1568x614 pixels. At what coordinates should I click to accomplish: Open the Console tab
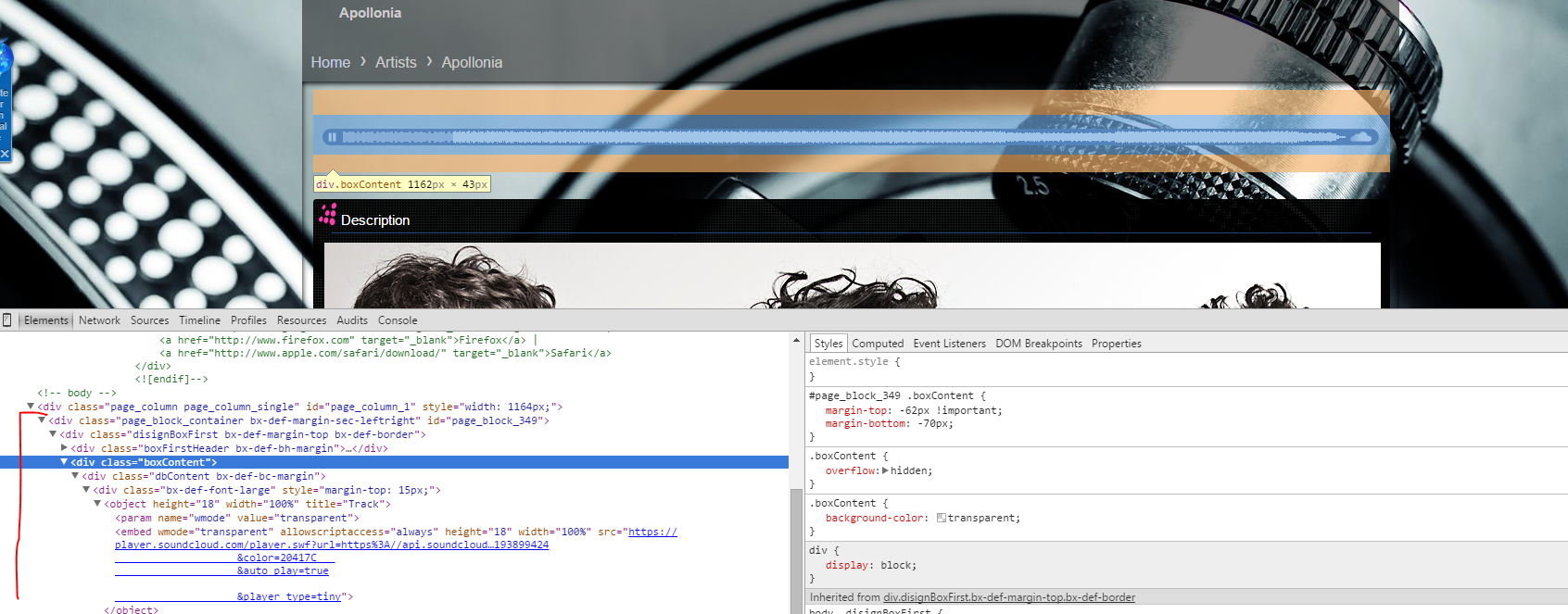[x=398, y=320]
